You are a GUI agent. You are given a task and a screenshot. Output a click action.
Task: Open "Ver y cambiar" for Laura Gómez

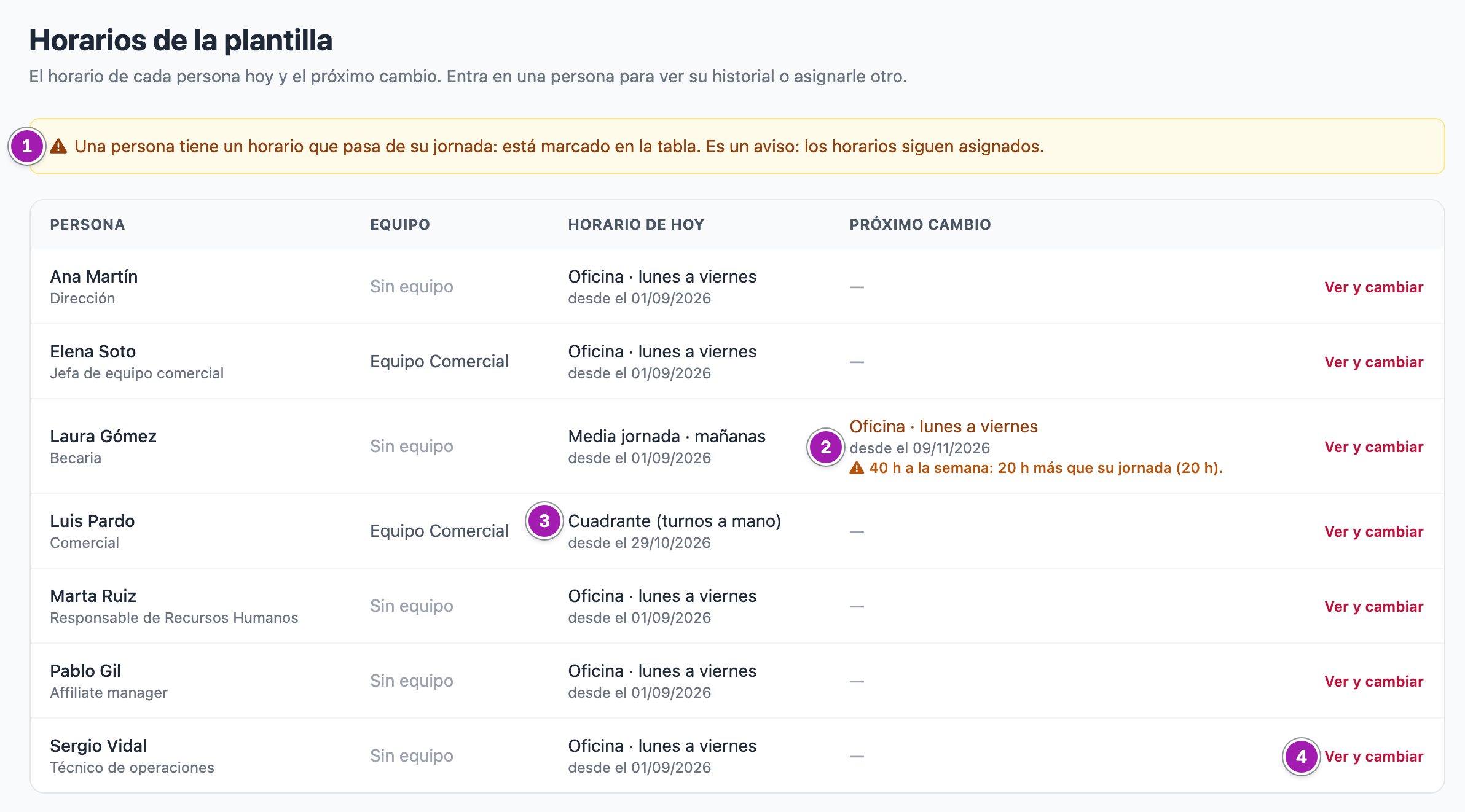tap(1373, 447)
